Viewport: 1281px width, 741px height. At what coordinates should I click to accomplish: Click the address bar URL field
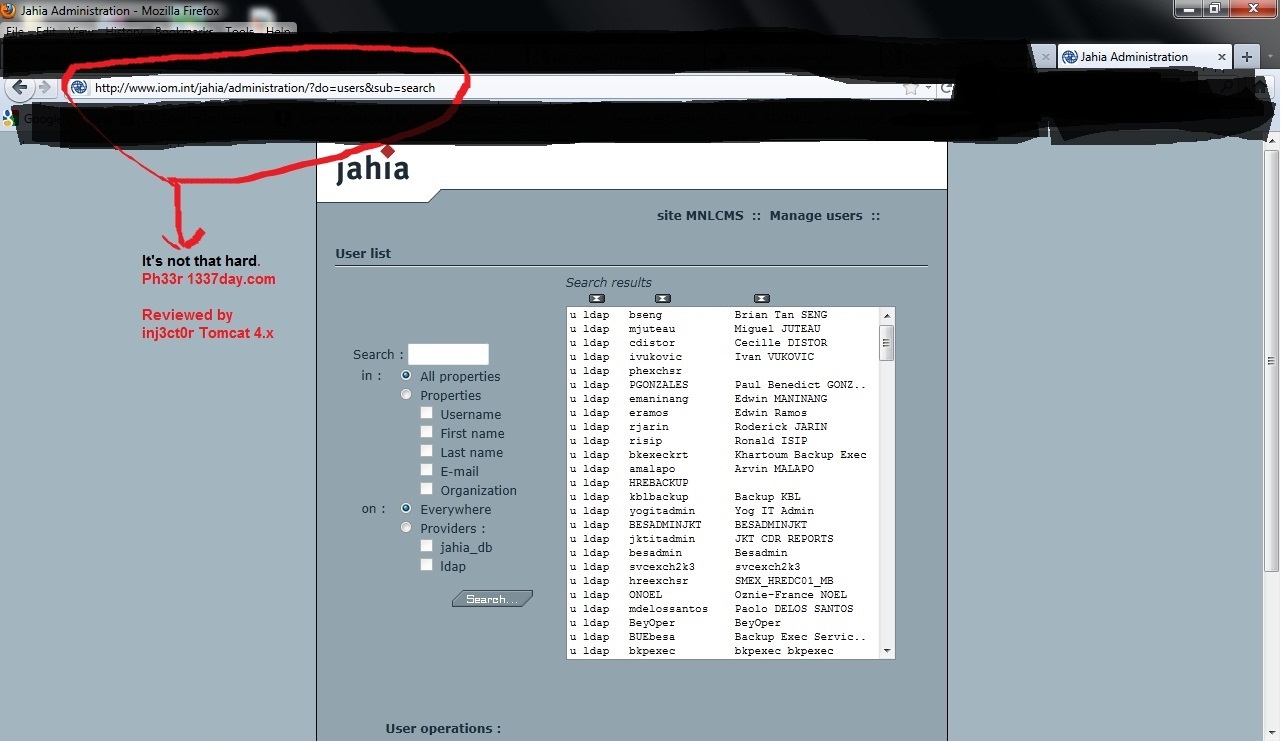point(495,88)
